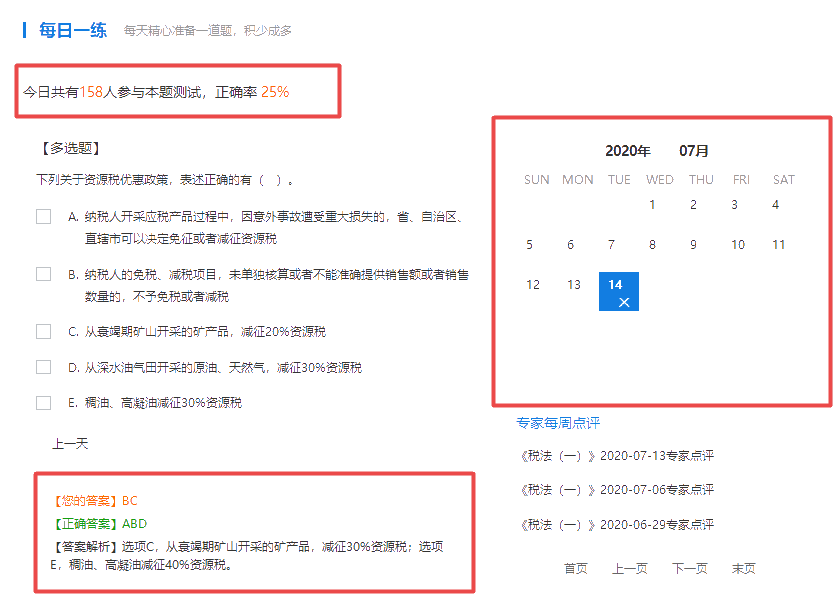The image size is (837, 605).
Task: Select July 1 on the calendar
Action: (x=652, y=204)
